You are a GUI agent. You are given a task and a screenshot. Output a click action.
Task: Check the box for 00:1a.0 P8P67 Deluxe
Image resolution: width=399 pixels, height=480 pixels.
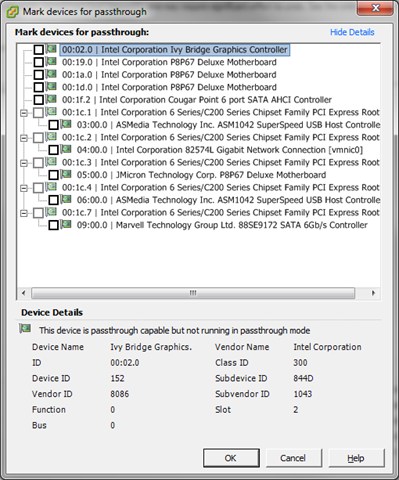(x=39, y=75)
